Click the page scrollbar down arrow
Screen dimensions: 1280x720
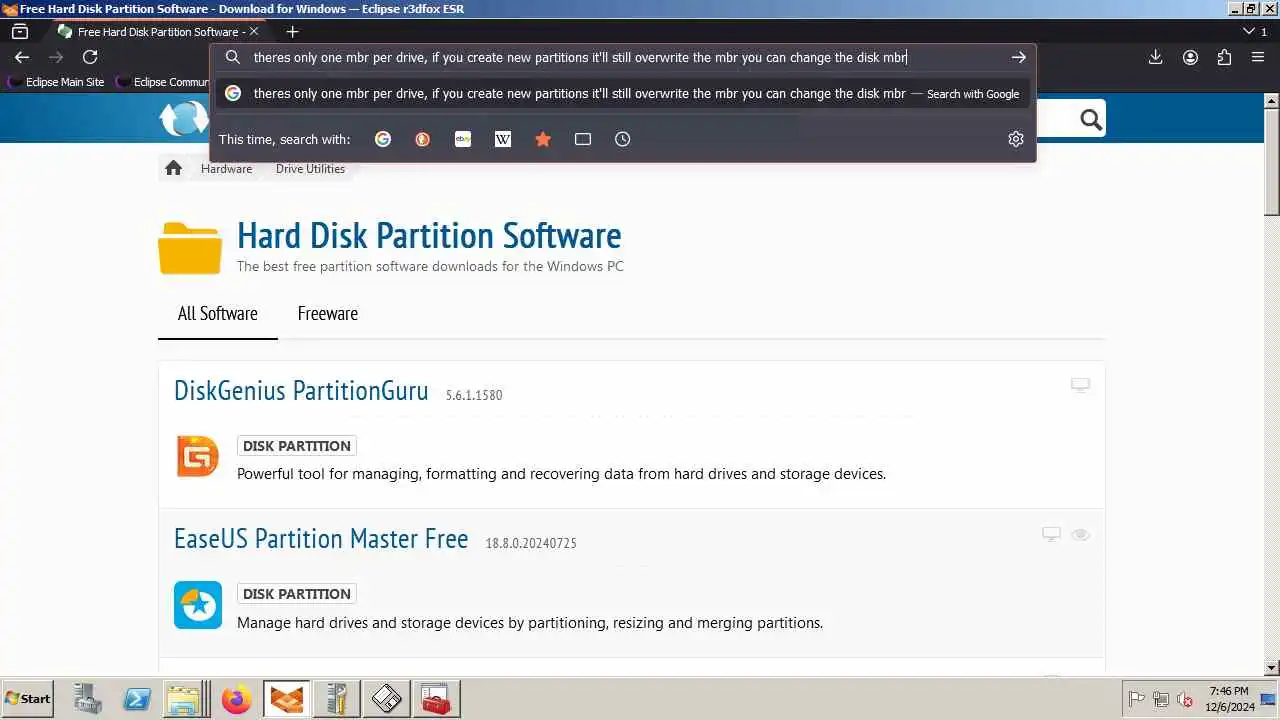[x=1272, y=667]
